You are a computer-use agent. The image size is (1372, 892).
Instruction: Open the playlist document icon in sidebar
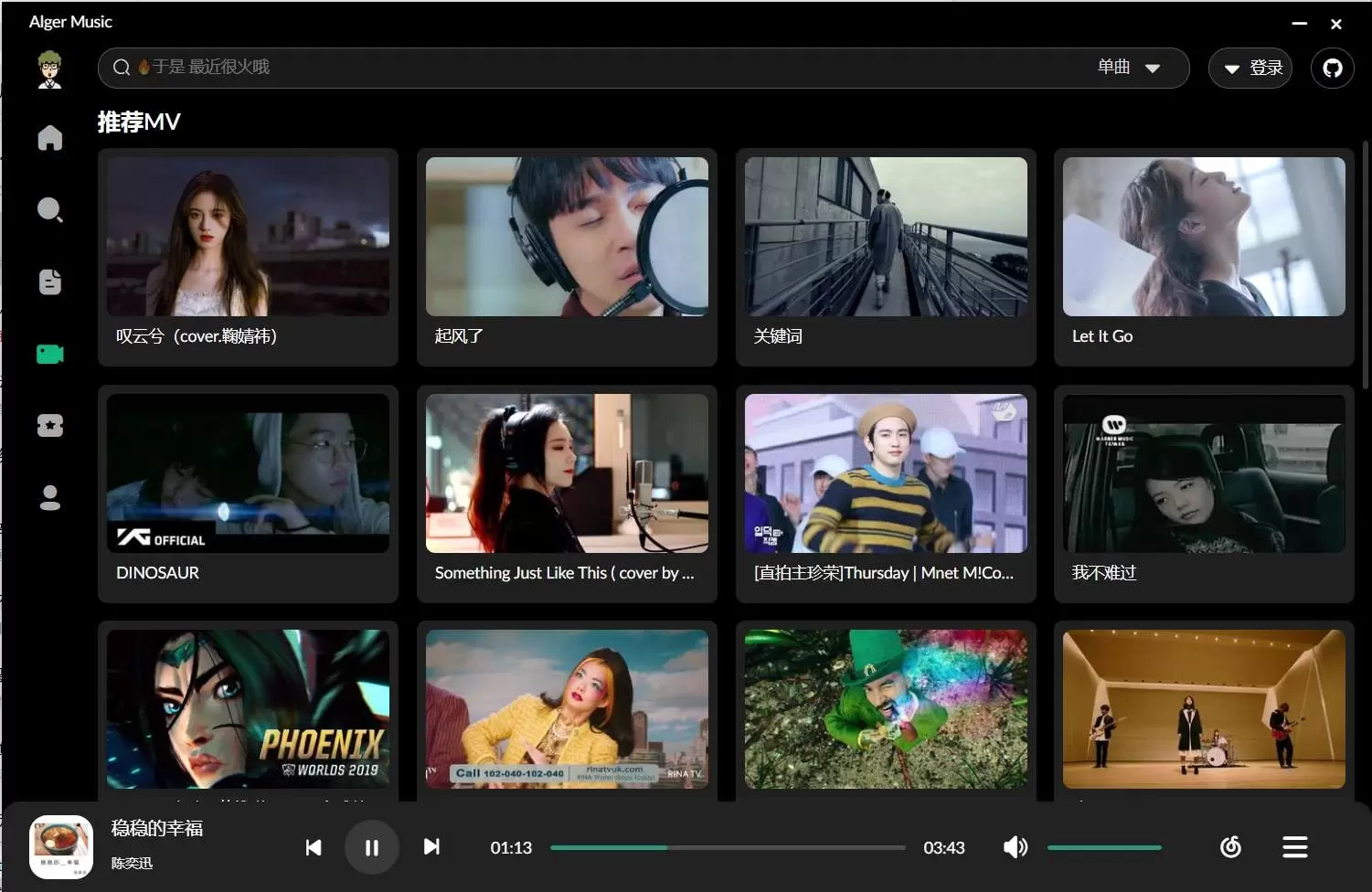tap(50, 281)
